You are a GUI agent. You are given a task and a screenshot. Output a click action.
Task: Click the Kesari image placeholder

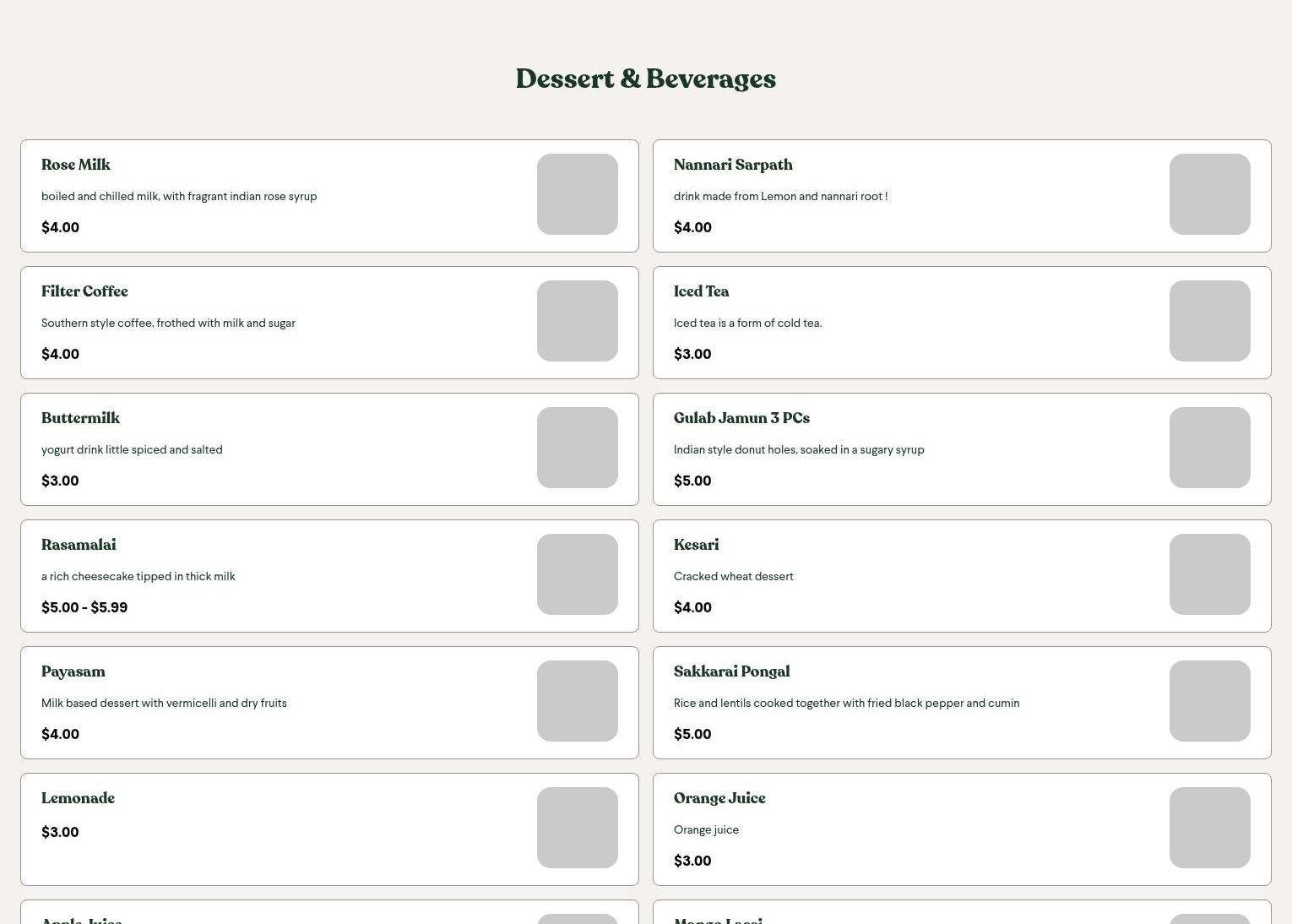1209,574
